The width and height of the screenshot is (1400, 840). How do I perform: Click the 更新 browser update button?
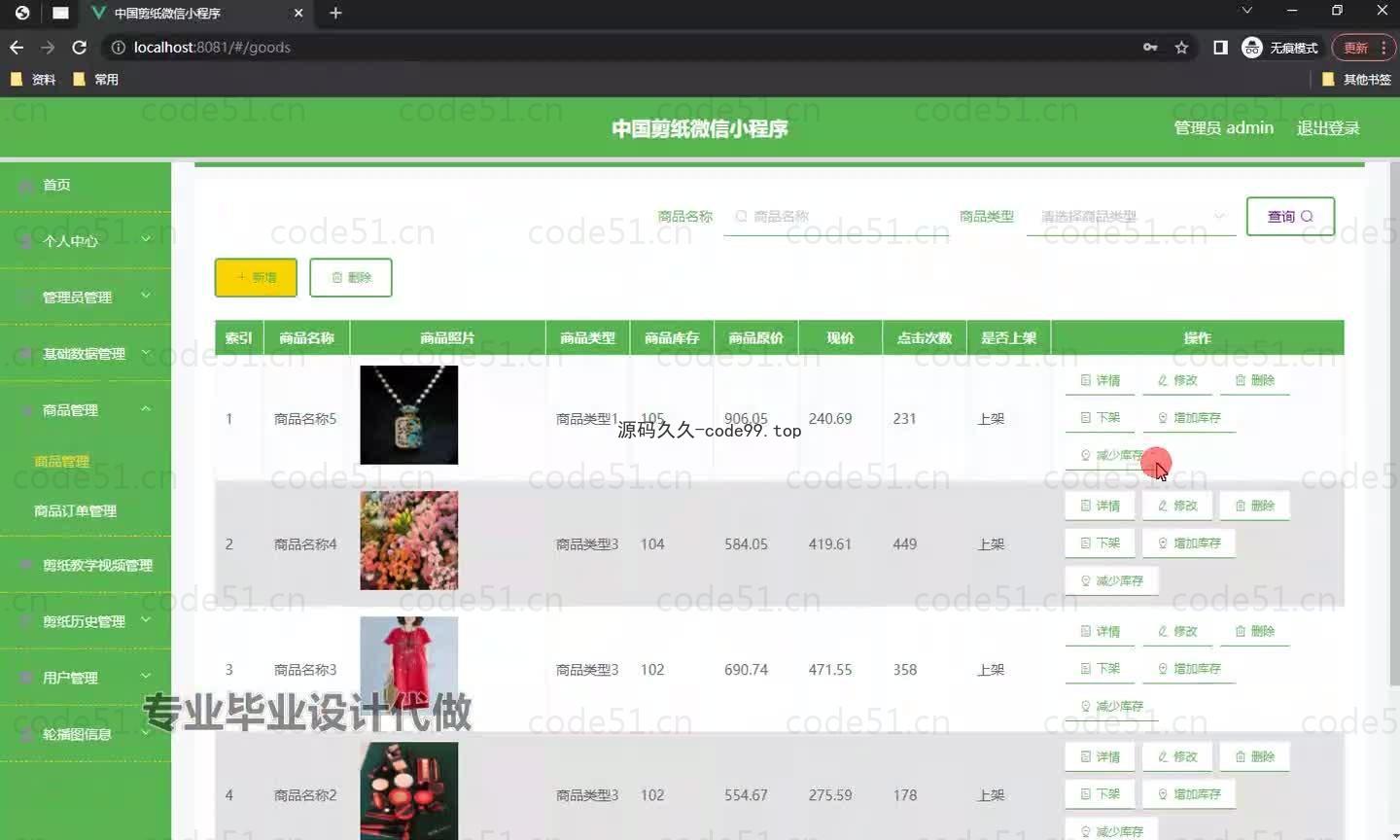click(1355, 47)
